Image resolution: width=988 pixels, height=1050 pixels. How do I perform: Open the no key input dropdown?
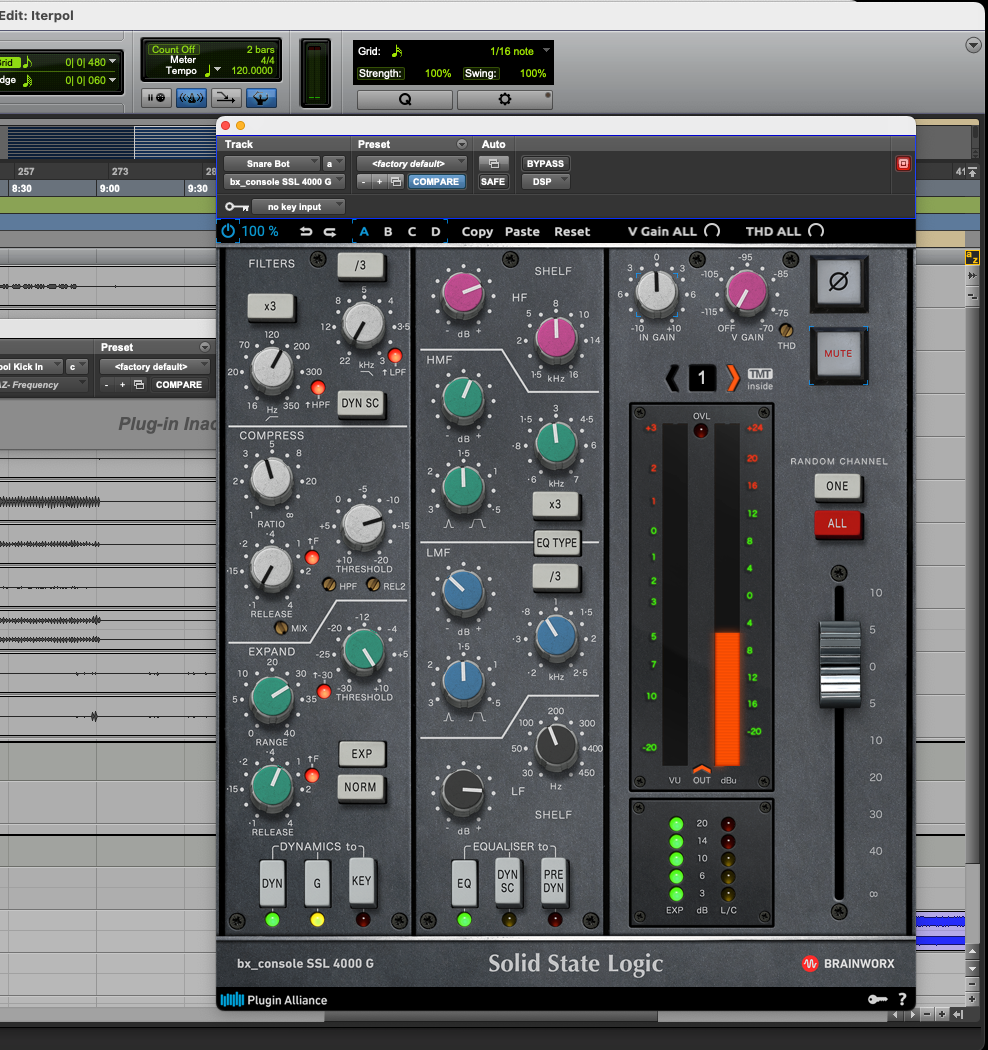(x=299, y=207)
